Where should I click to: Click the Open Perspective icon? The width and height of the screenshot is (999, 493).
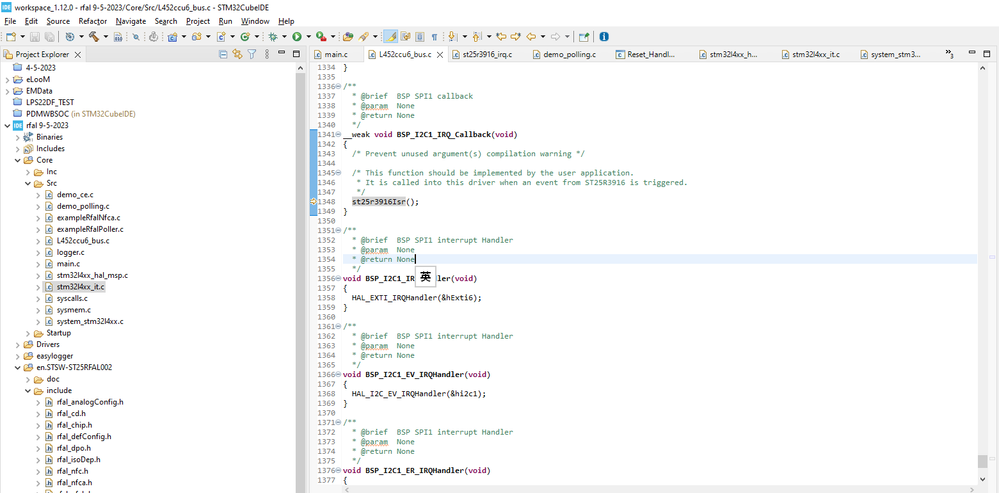click(x=583, y=37)
